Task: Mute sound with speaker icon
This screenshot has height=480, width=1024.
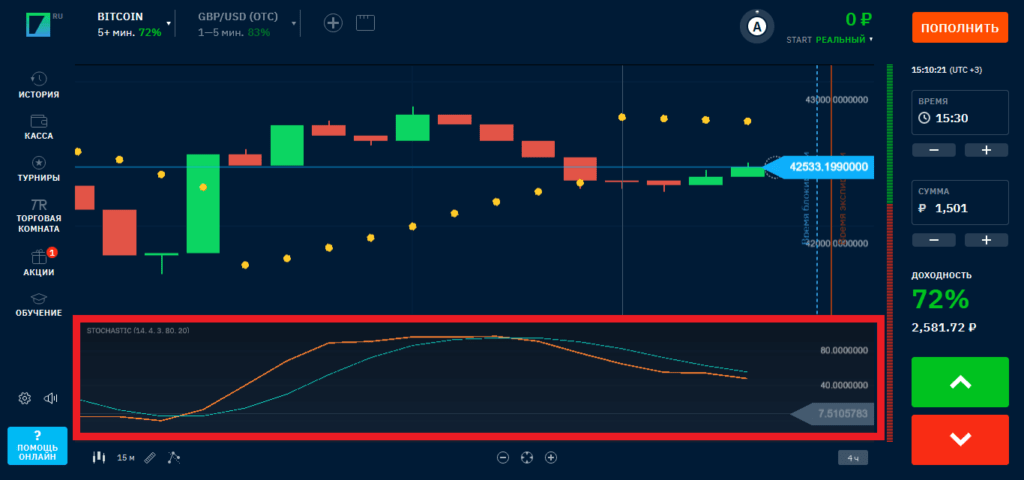Action: [x=52, y=398]
